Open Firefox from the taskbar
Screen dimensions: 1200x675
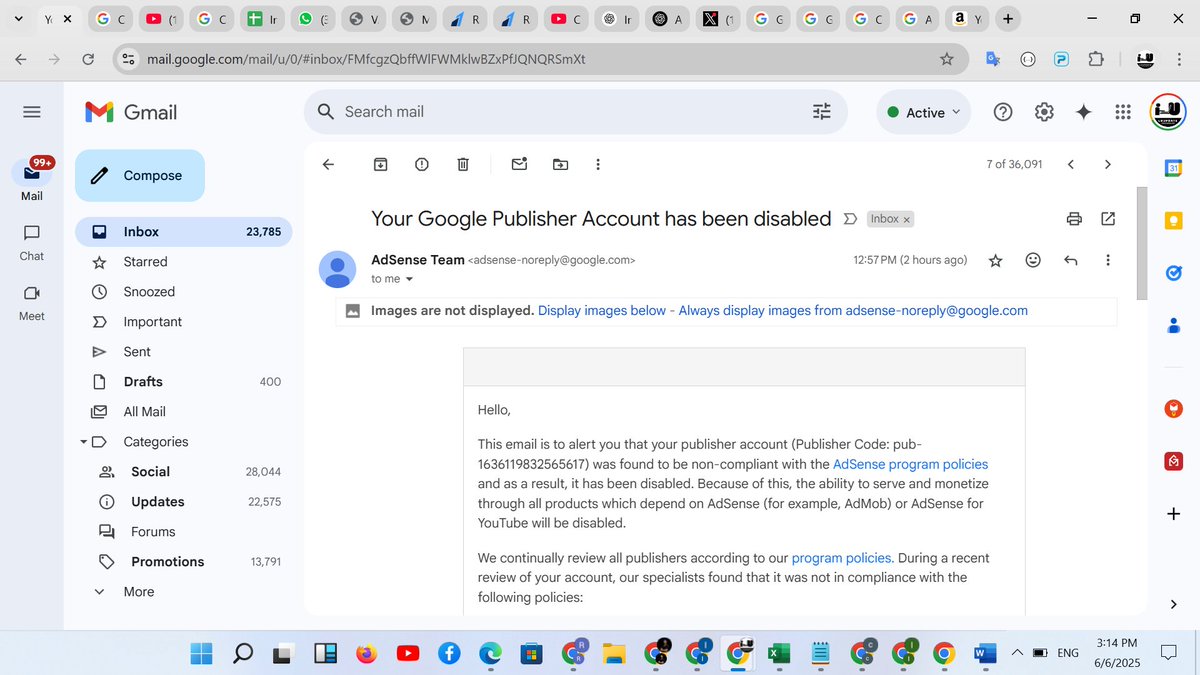pos(367,654)
